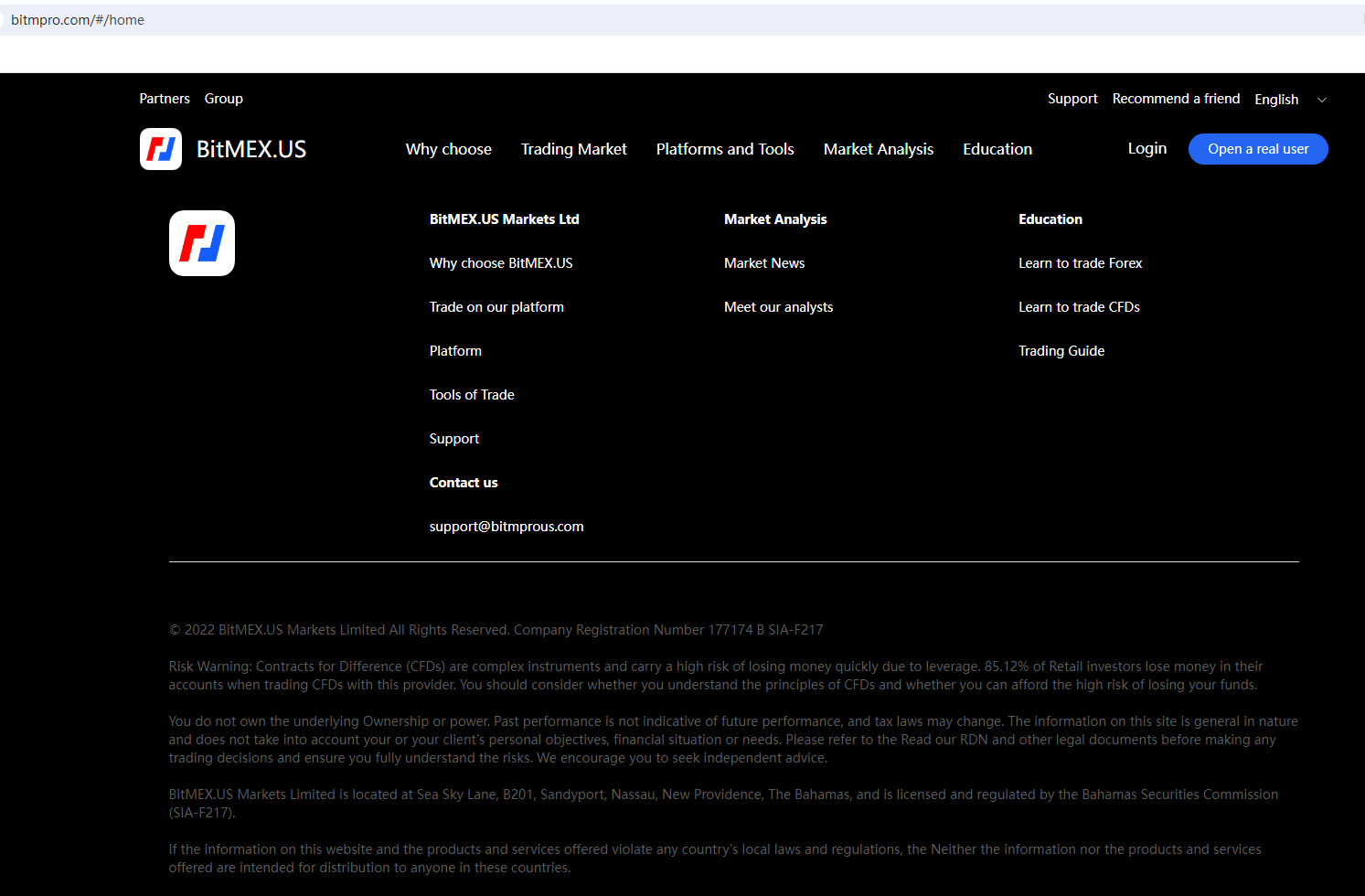This screenshot has height=896, width=1365.
Task: Expand the English language dropdown arrow
Action: click(x=1321, y=100)
